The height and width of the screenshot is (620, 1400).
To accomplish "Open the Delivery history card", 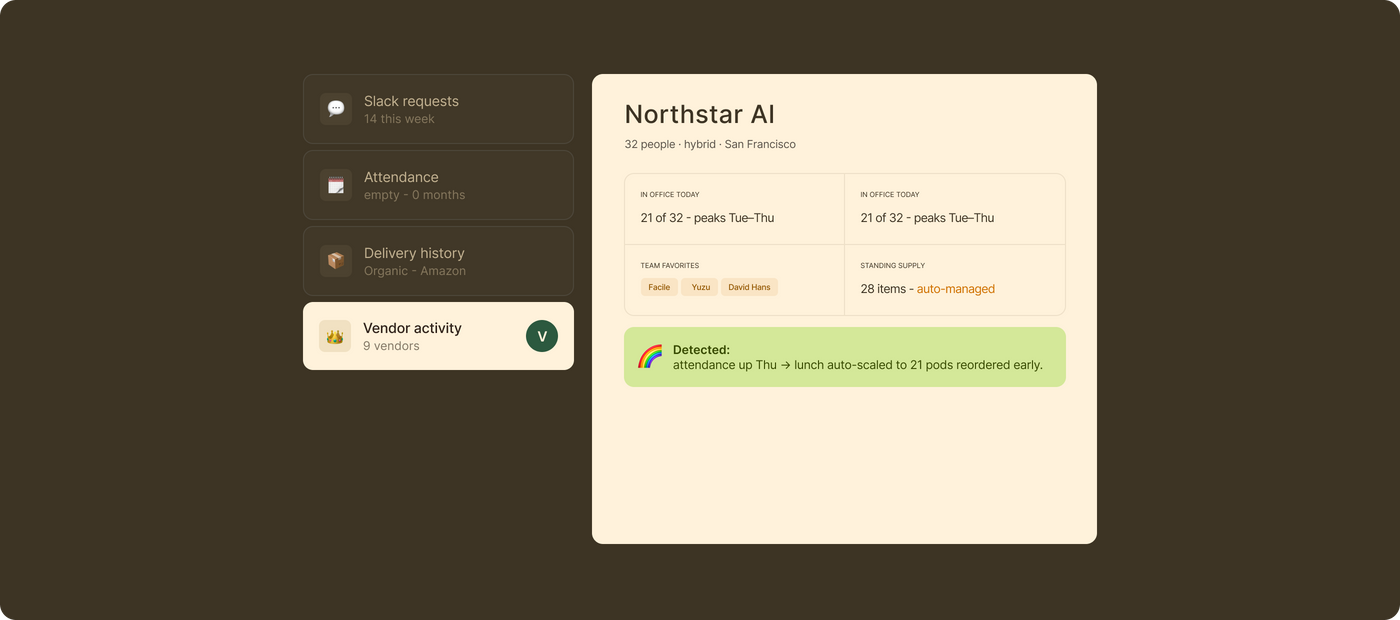I will (438, 261).
